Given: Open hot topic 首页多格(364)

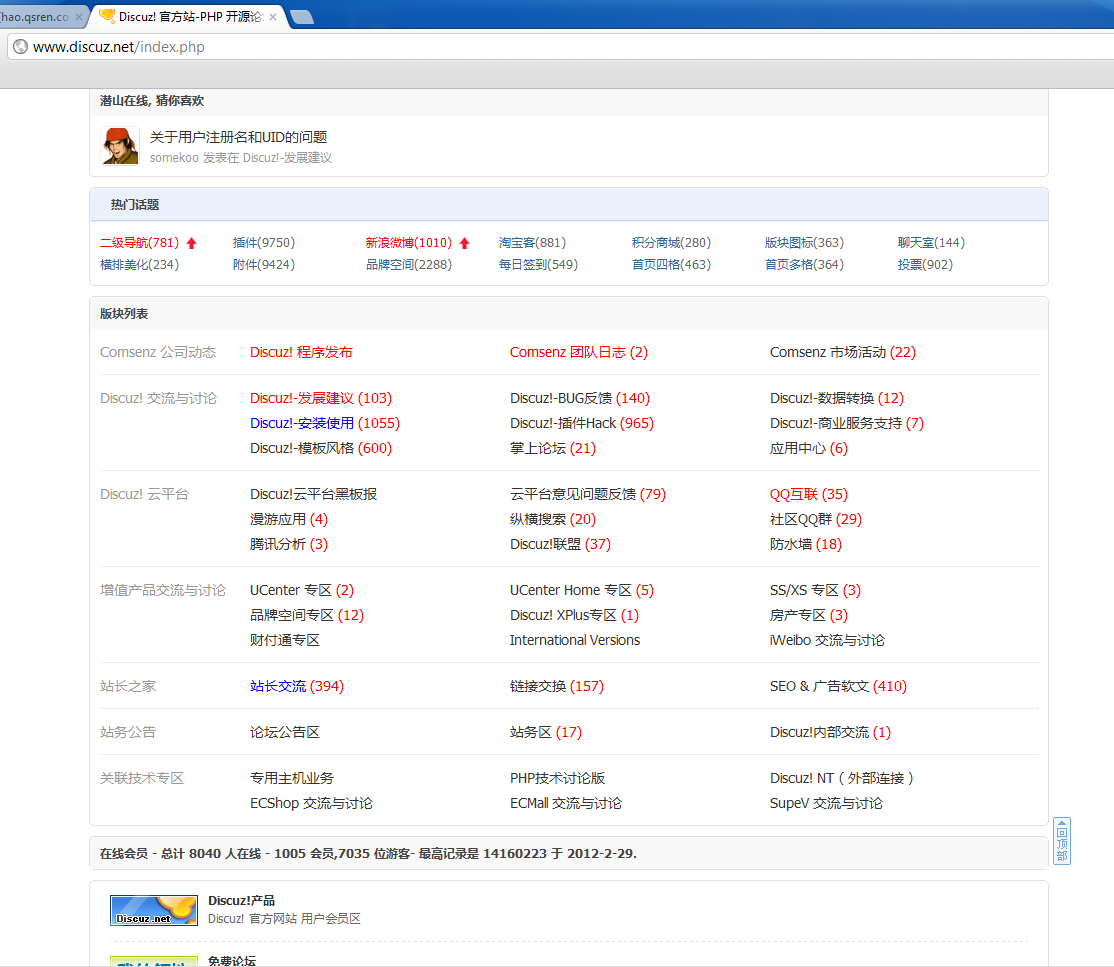Looking at the screenshot, I should tap(804, 265).
